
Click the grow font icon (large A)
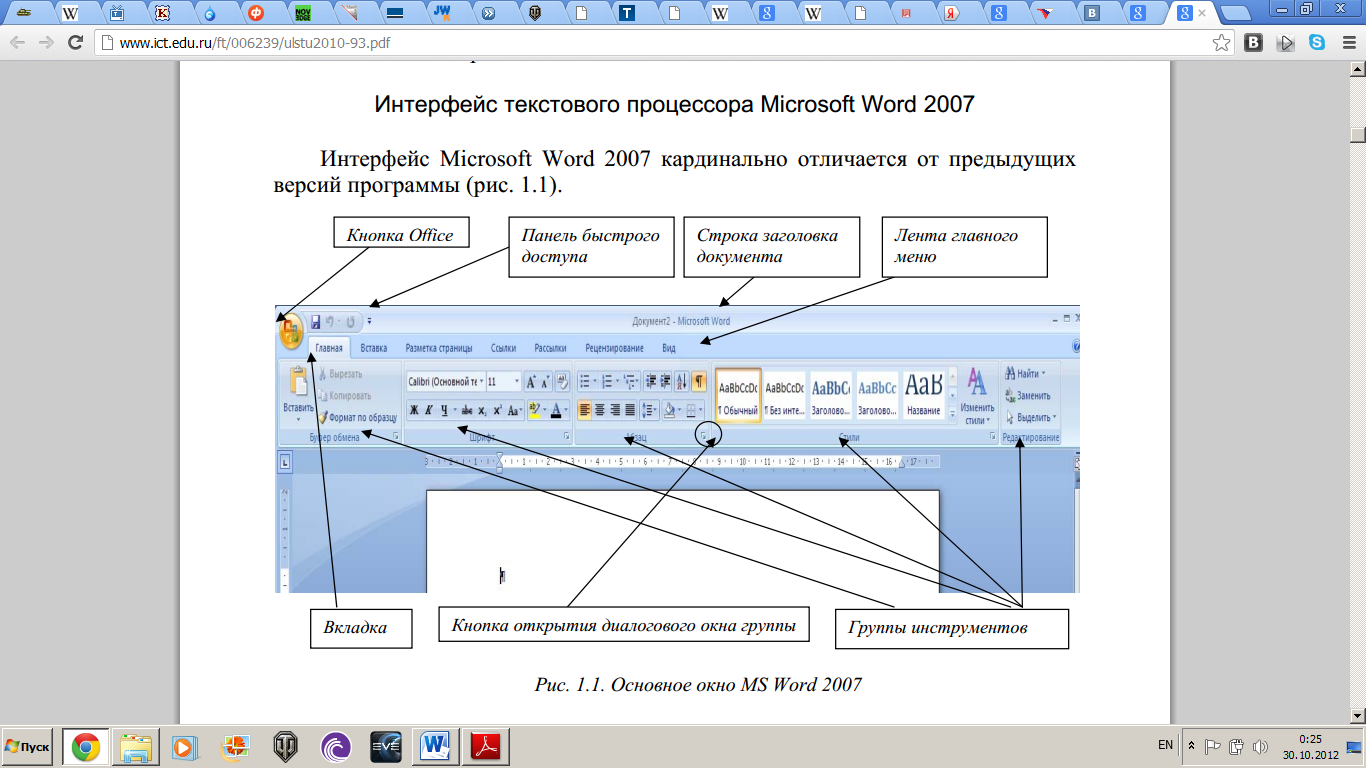(x=532, y=382)
